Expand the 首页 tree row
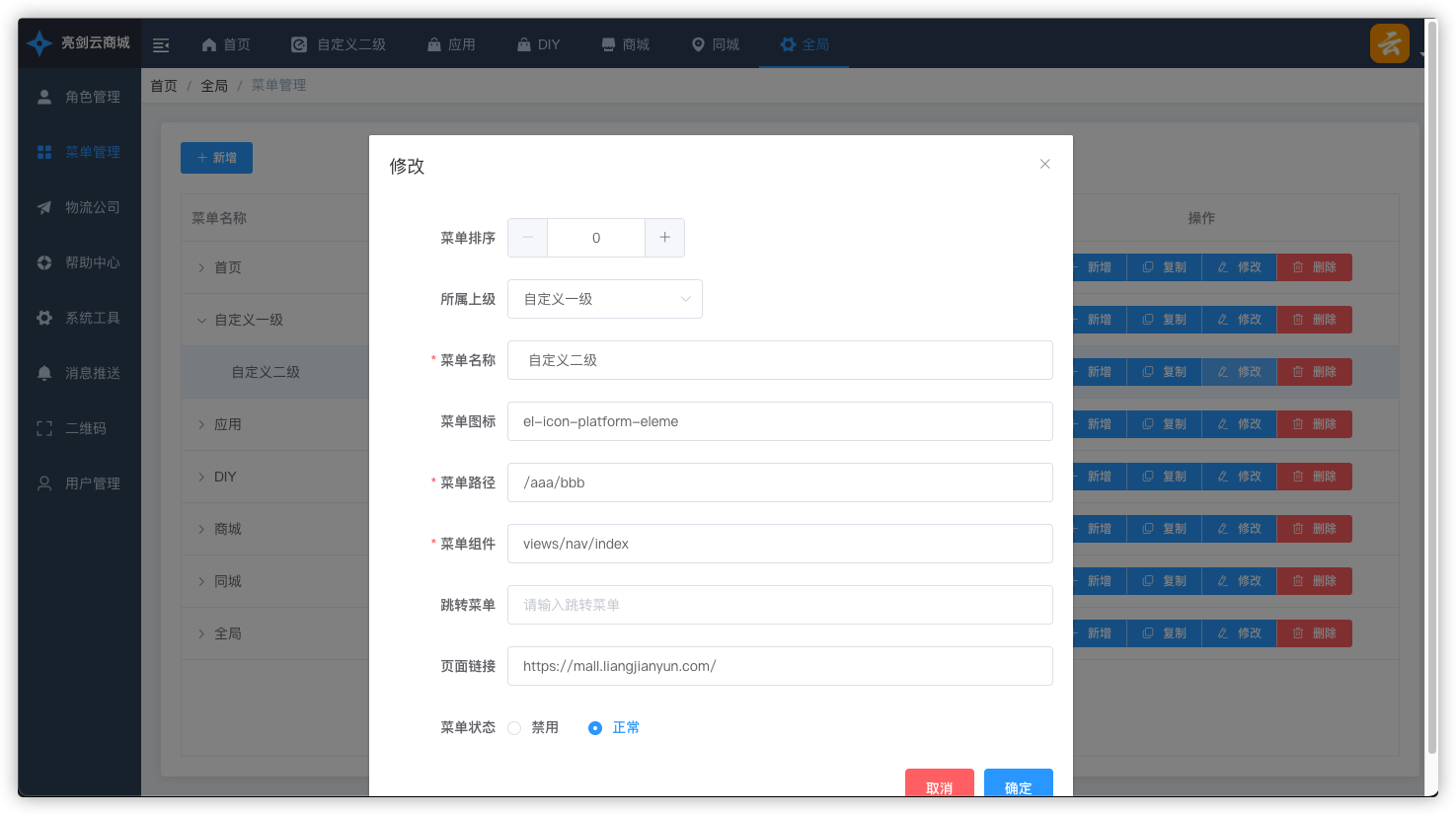Viewport: 1456px width, 815px height. [201, 267]
